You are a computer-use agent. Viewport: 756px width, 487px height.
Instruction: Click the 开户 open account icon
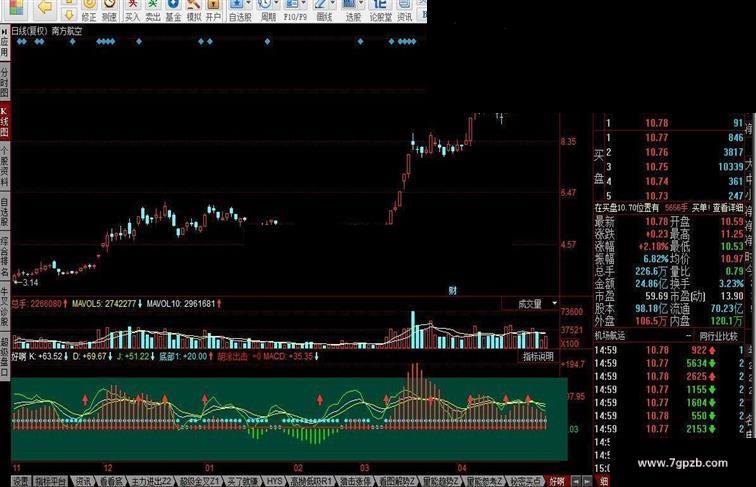click(213, 11)
